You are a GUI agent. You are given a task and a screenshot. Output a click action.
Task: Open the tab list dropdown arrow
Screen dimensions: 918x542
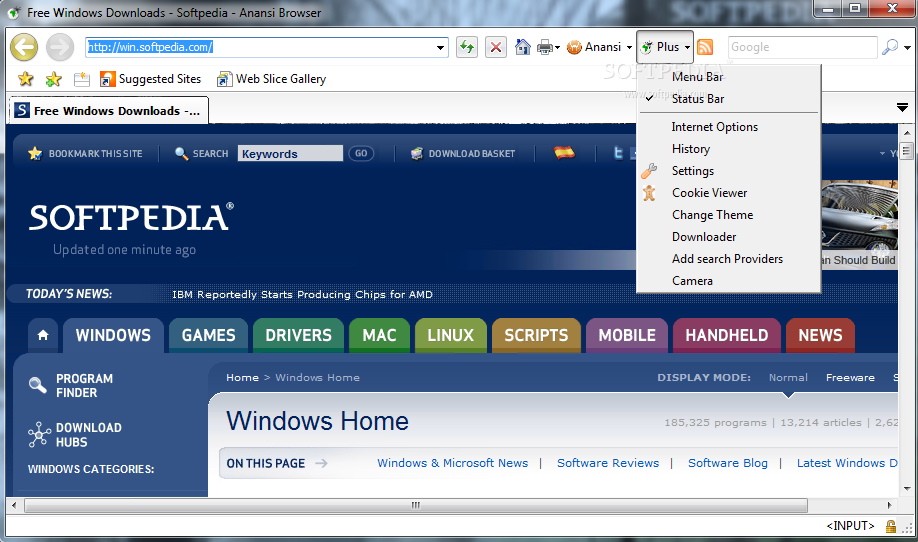(x=902, y=107)
